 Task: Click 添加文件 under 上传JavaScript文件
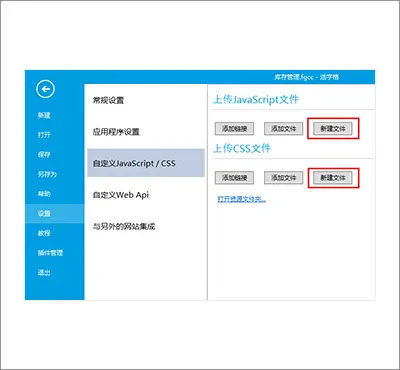(x=284, y=129)
